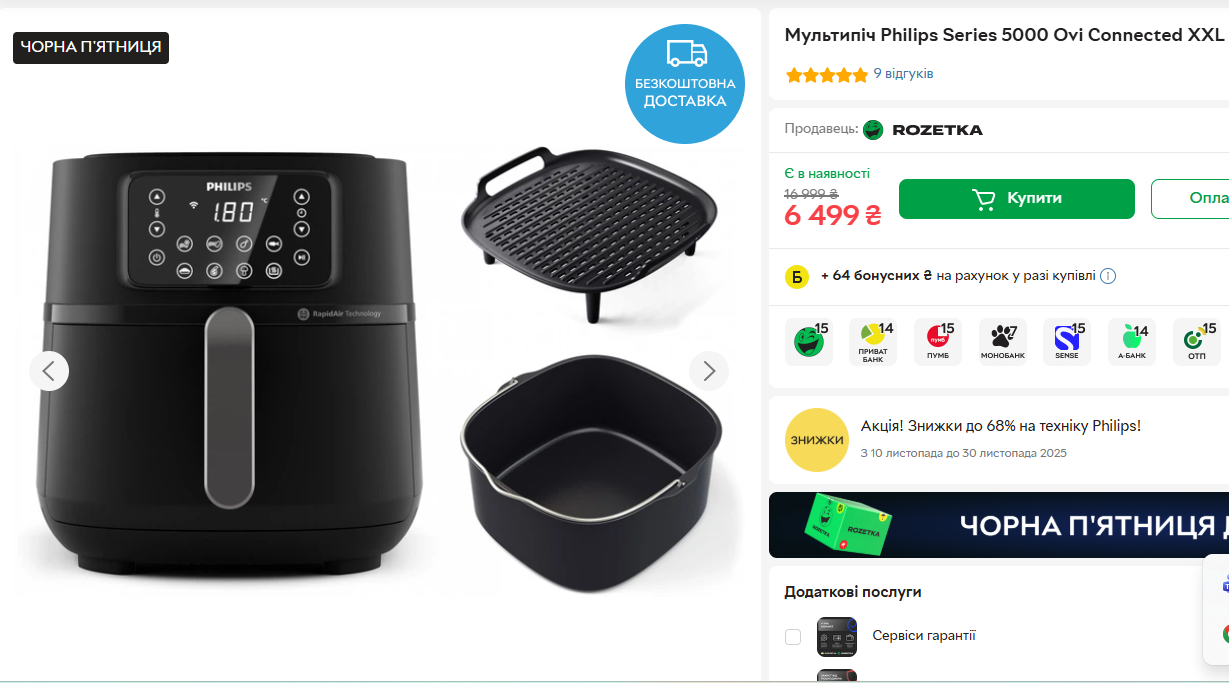The height and width of the screenshot is (683, 1229).
Task: Open the 9 відгуків reviews link
Action: click(903, 74)
